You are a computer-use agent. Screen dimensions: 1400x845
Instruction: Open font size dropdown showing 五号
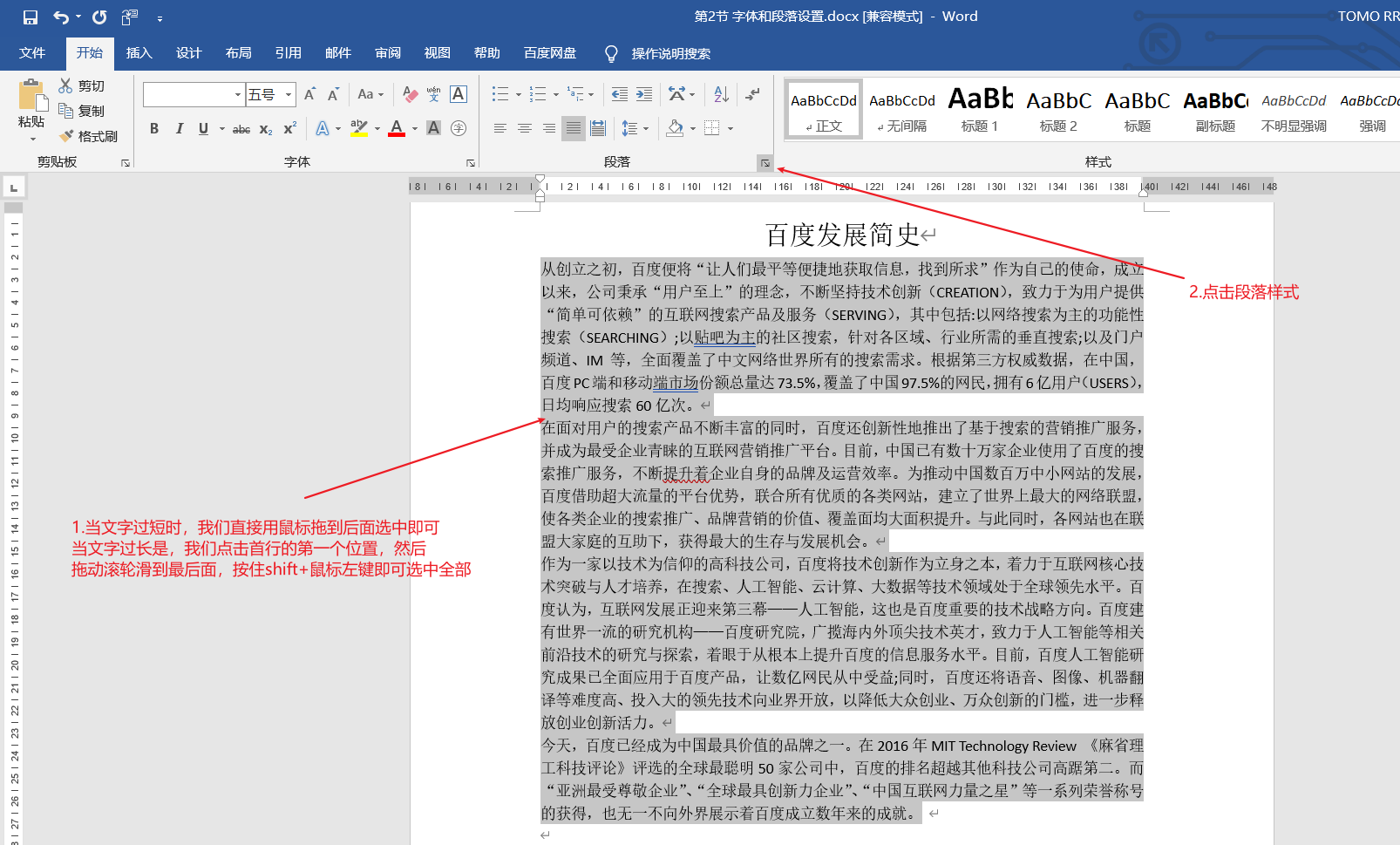tap(289, 94)
